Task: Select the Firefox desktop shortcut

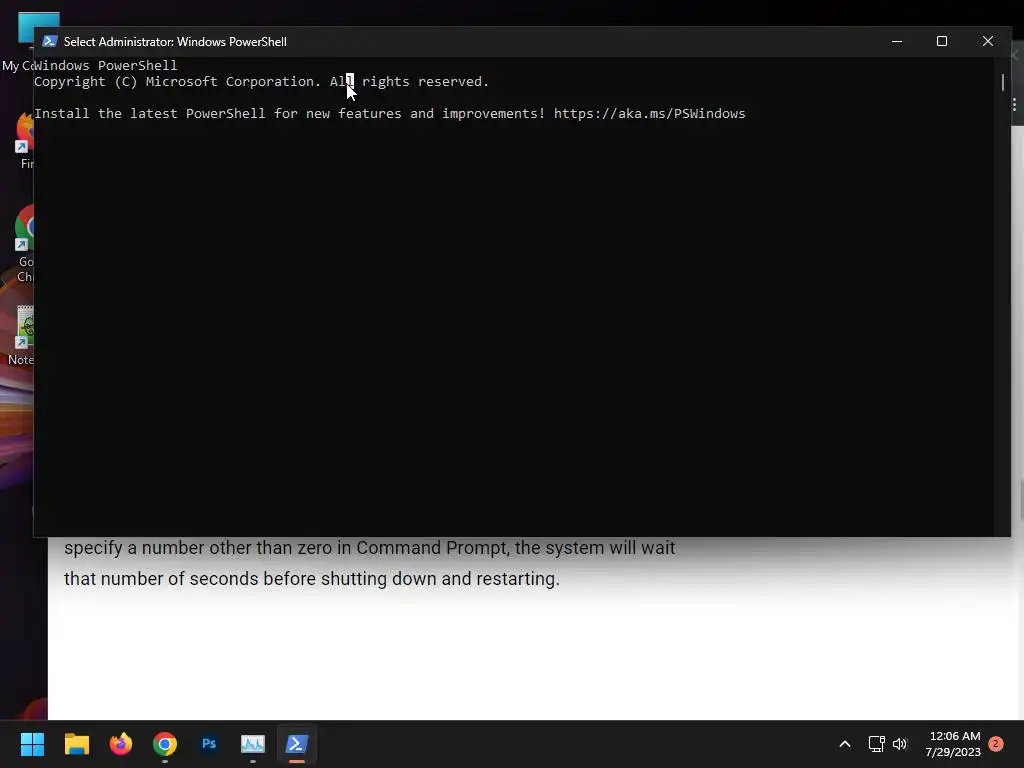Action: [25, 140]
